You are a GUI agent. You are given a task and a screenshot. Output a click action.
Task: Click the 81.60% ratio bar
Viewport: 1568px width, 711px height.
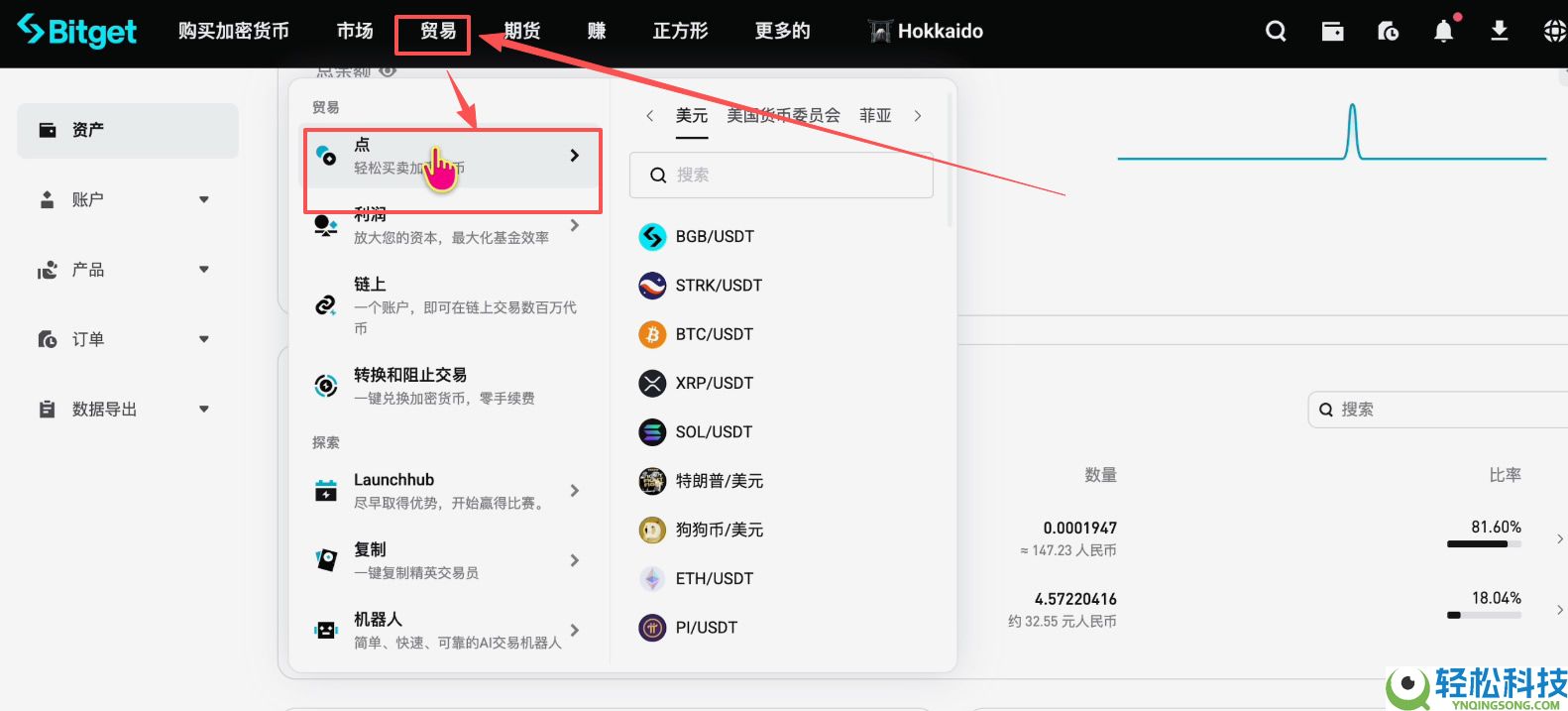tap(1484, 543)
